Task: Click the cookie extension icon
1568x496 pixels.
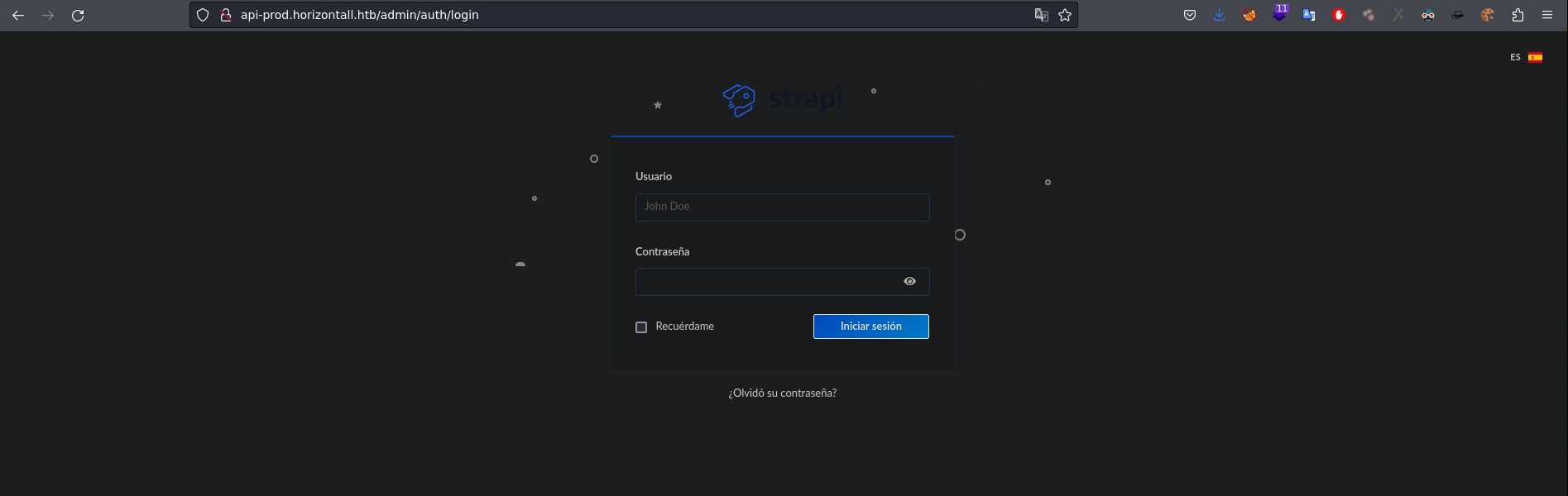Action: pos(1488,15)
